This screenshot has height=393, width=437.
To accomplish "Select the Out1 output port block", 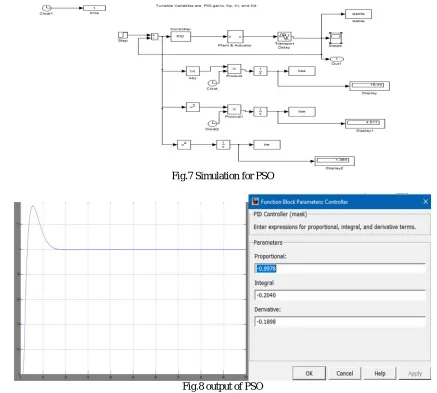I will click(337, 59).
